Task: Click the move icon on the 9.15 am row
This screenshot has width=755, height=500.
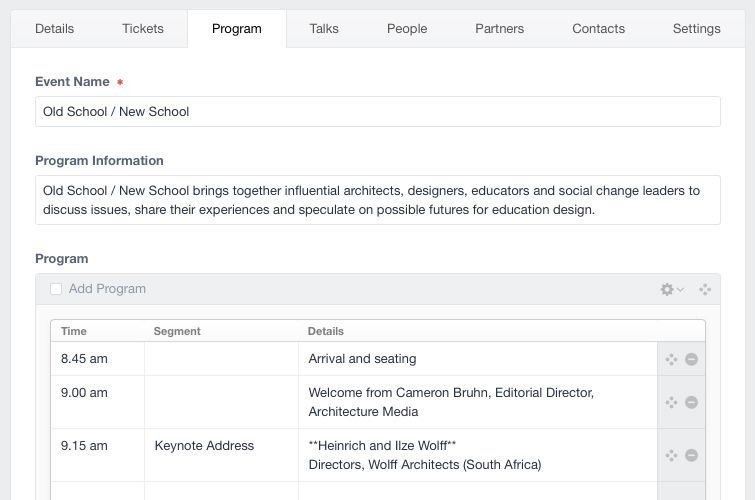Action: [x=671, y=455]
